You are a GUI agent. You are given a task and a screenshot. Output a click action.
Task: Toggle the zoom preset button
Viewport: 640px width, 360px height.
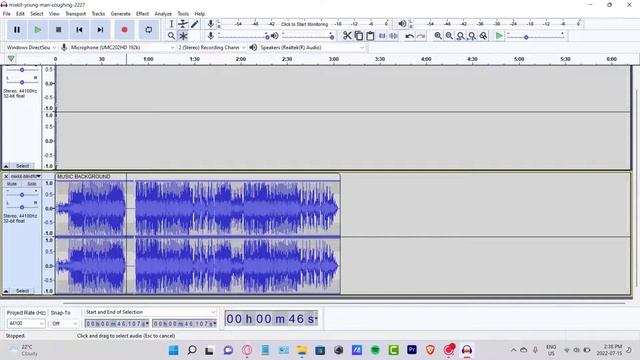(x=483, y=36)
